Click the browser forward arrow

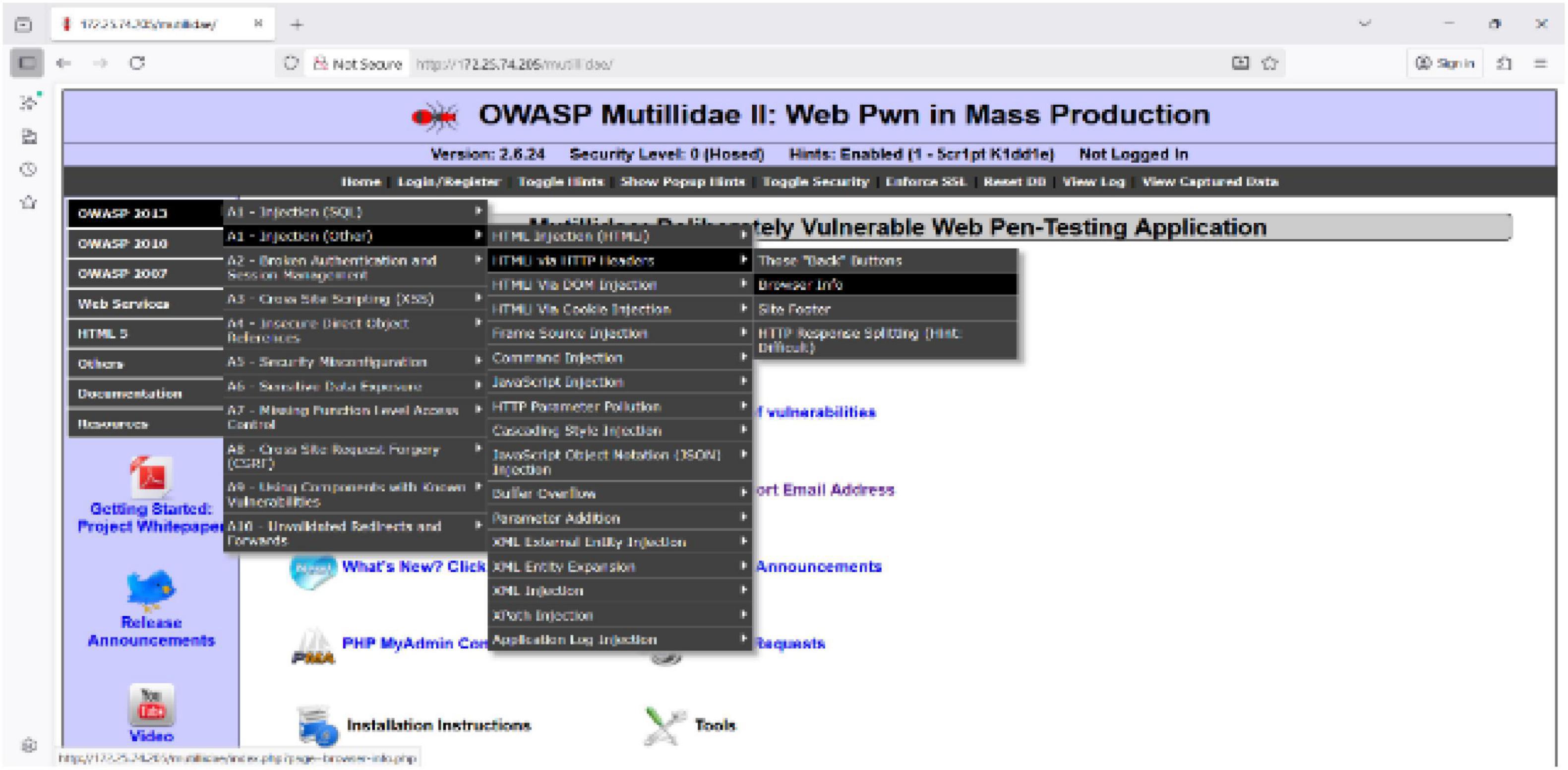[101, 64]
